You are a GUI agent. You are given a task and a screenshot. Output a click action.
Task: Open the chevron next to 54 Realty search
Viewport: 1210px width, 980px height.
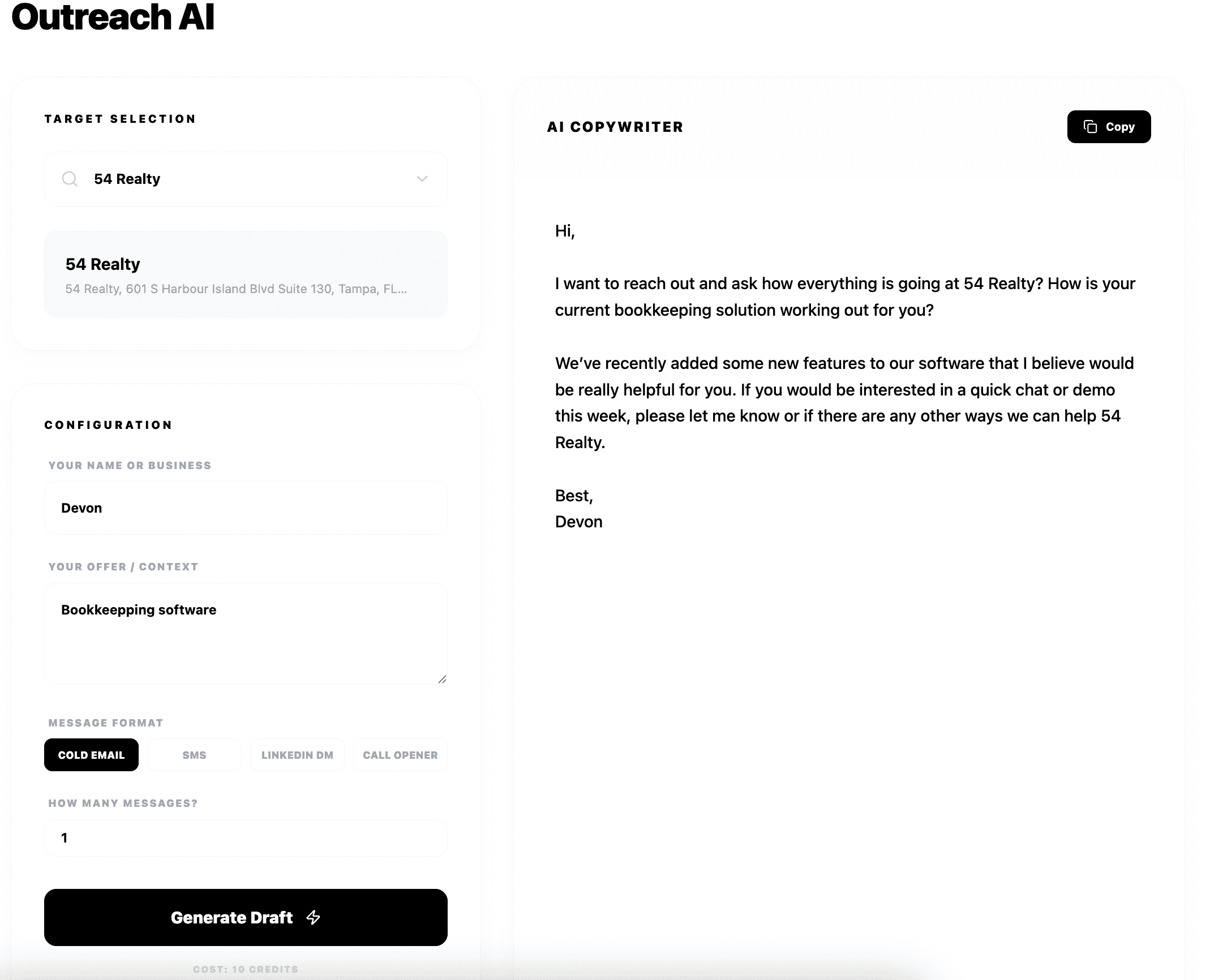pos(421,179)
